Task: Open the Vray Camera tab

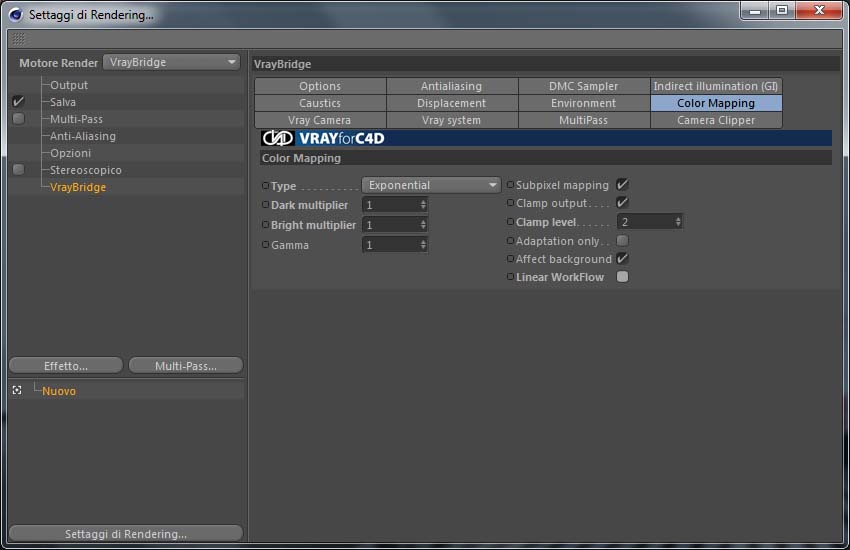Action: click(320, 120)
